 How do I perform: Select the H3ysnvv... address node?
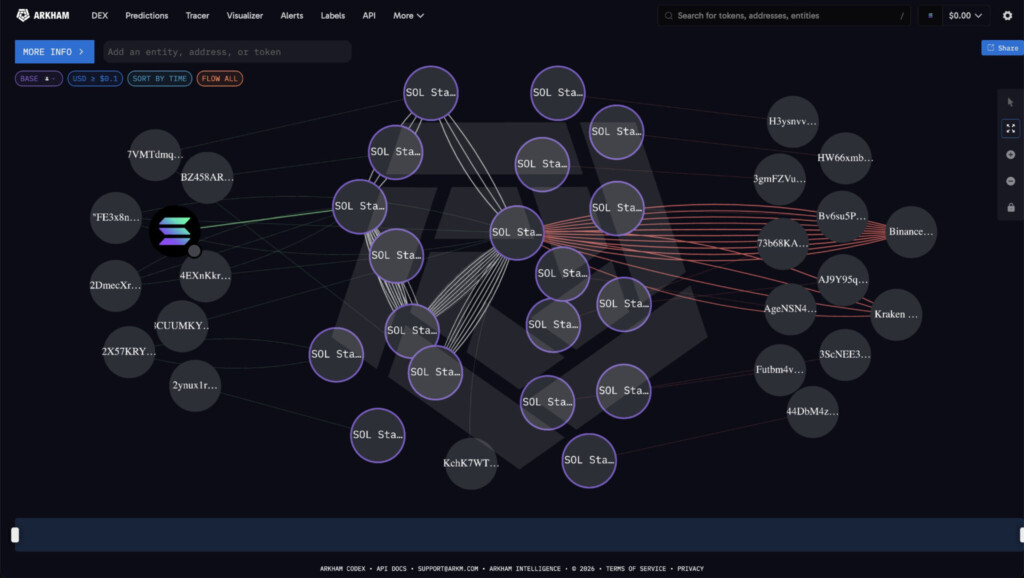(x=792, y=121)
